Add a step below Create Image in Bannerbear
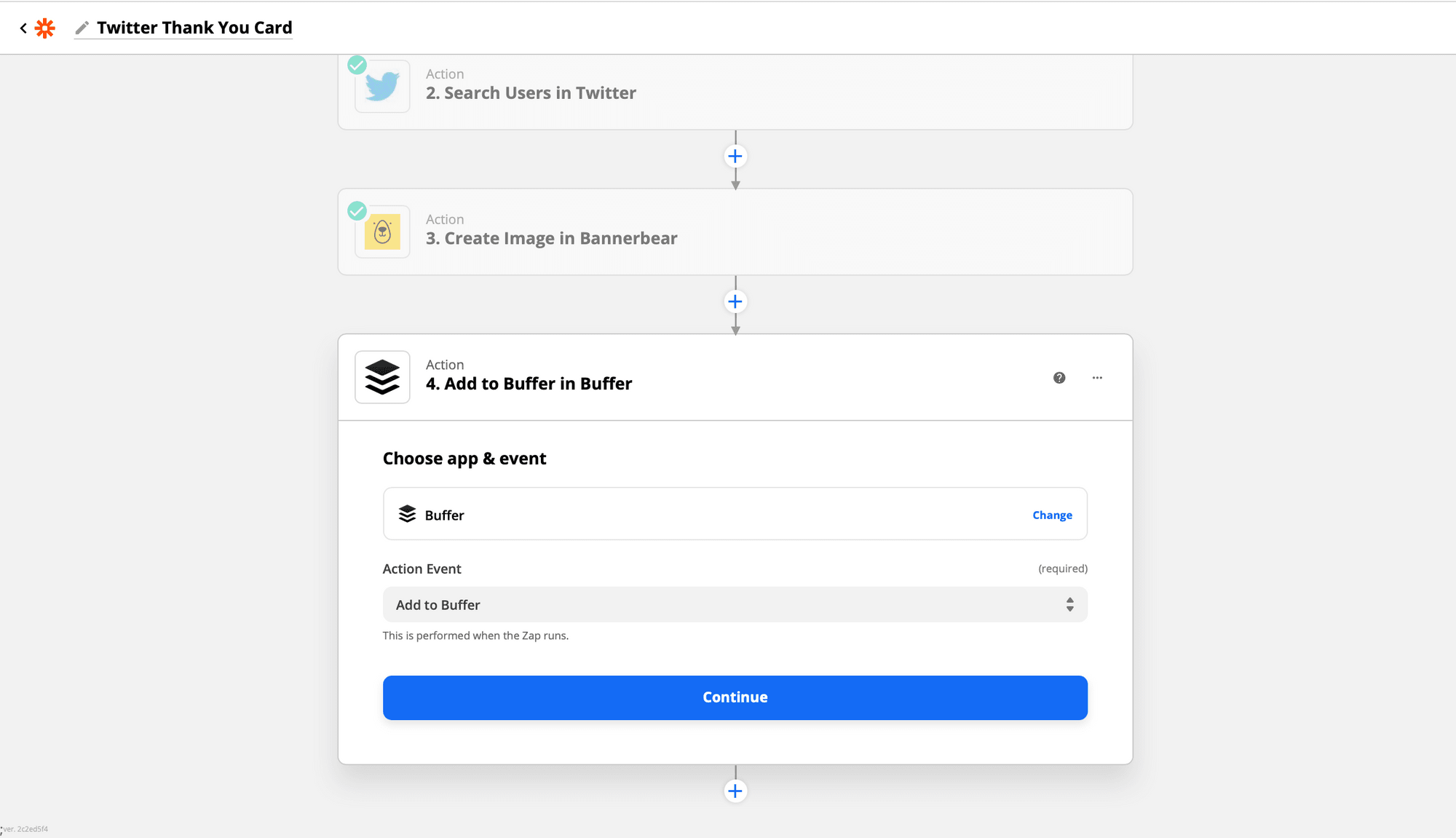This screenshot has width=1456, height=838. click(x=735, y=301)
